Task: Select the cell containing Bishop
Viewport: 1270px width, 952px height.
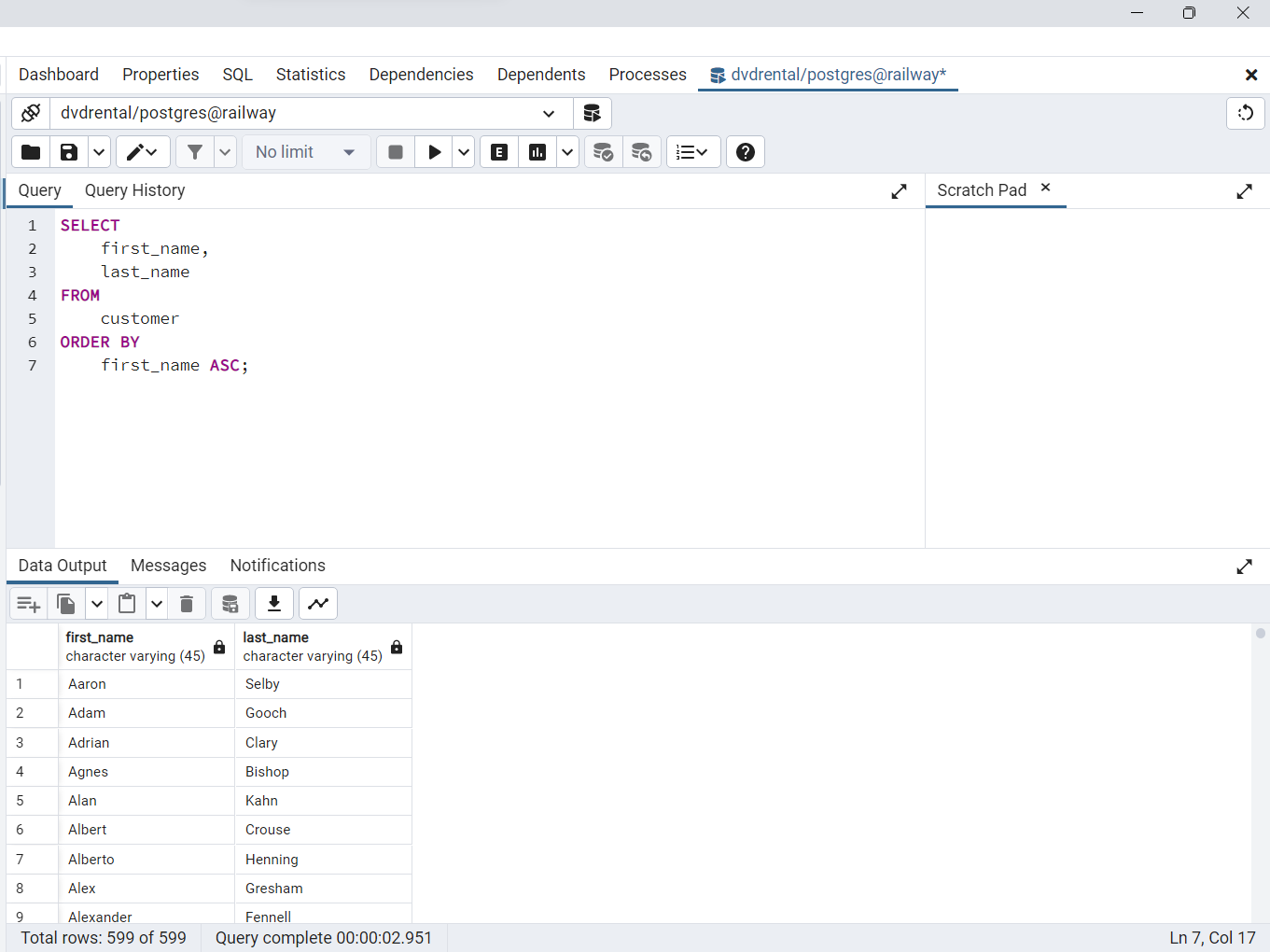Action: point(323,772)
